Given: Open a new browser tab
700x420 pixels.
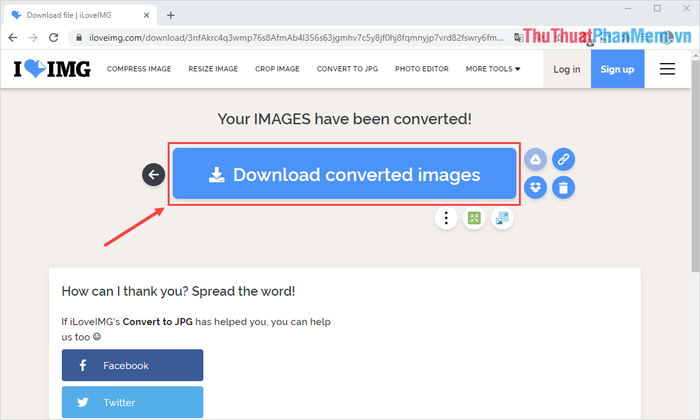Looking at the screenshot, I should tap(171, 15).
